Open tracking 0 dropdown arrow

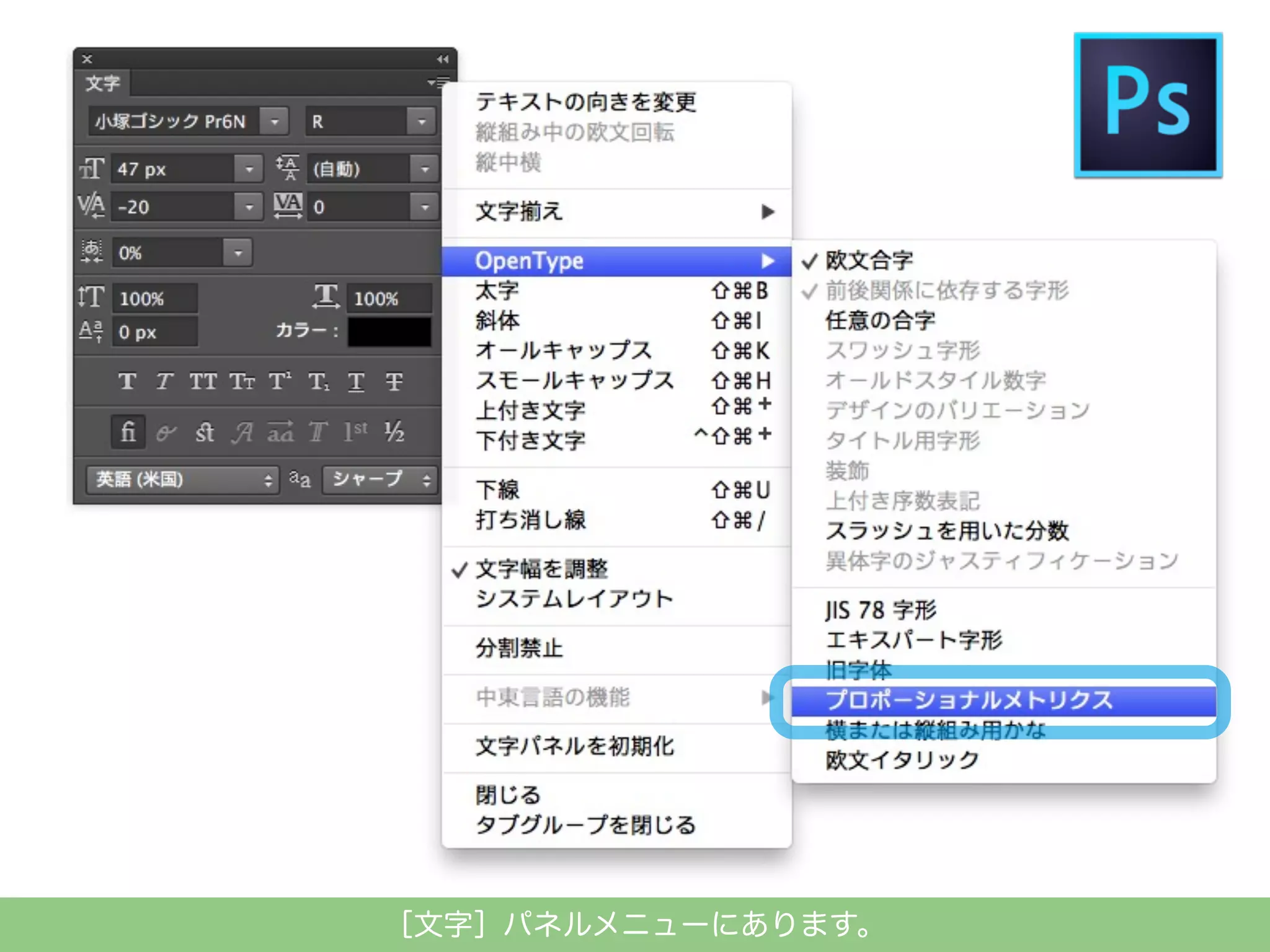425,206
